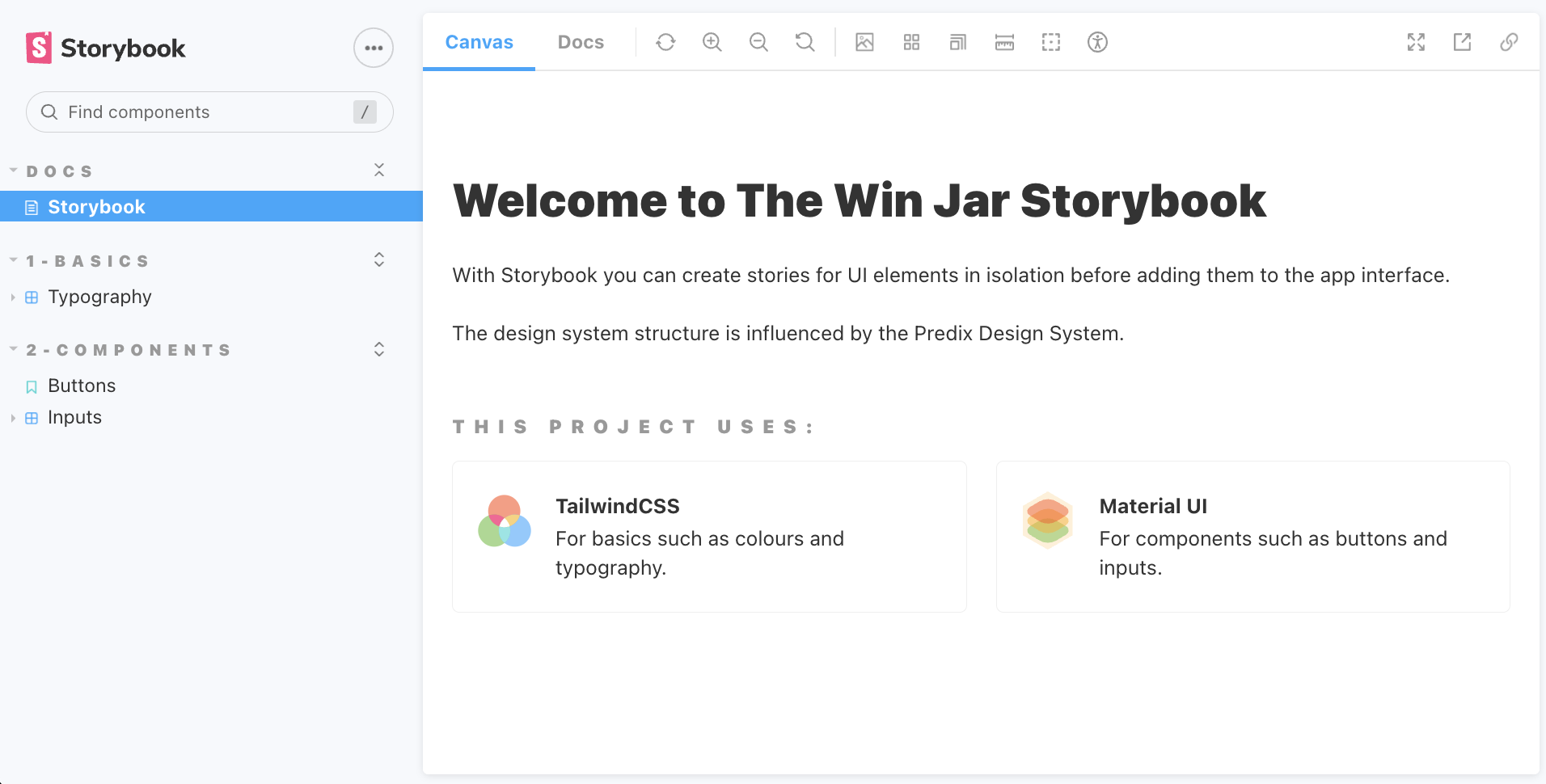Click the Material UI card
This screenshot has width=1546, height=784.
pos(1252,537)
